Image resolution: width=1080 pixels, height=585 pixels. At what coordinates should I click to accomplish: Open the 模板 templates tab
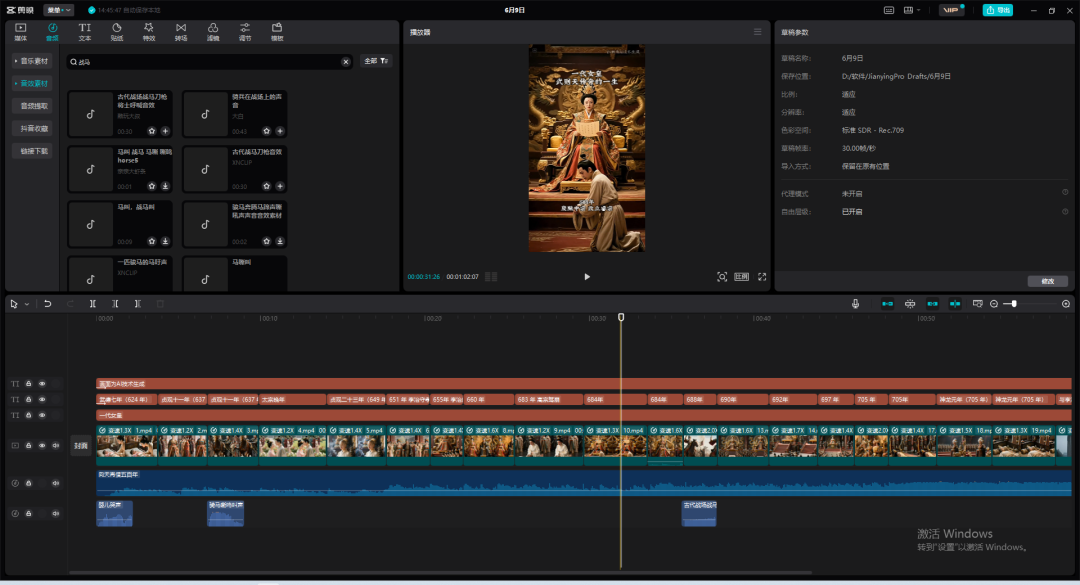pos(277,32)
